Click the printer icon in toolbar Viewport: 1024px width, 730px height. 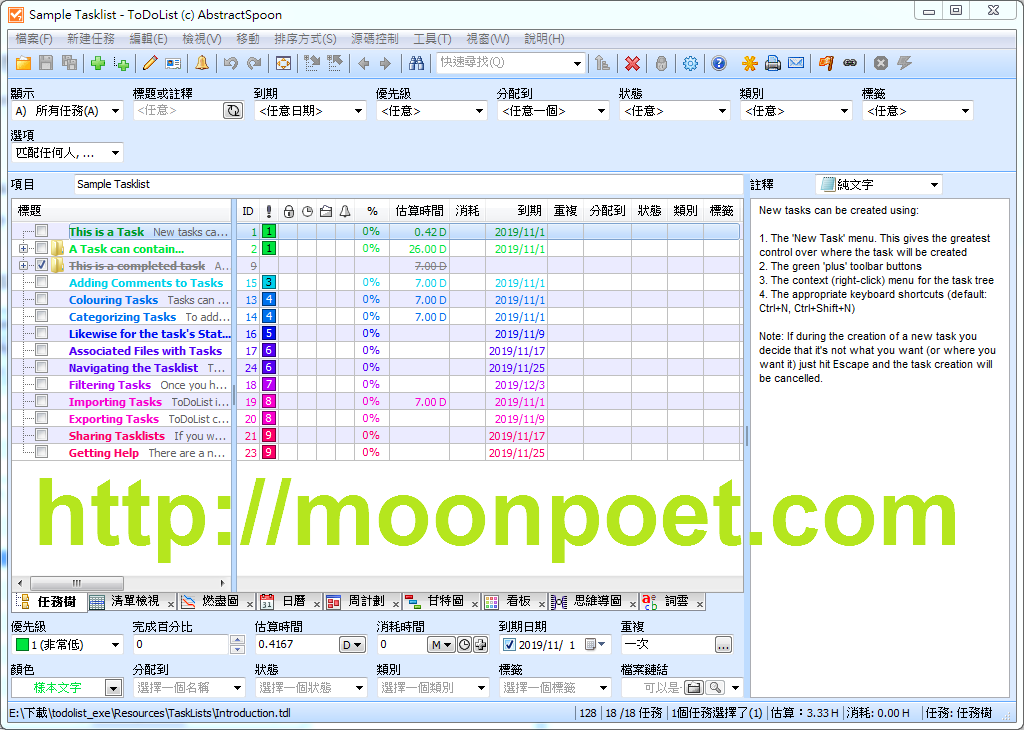click(772, 63)
